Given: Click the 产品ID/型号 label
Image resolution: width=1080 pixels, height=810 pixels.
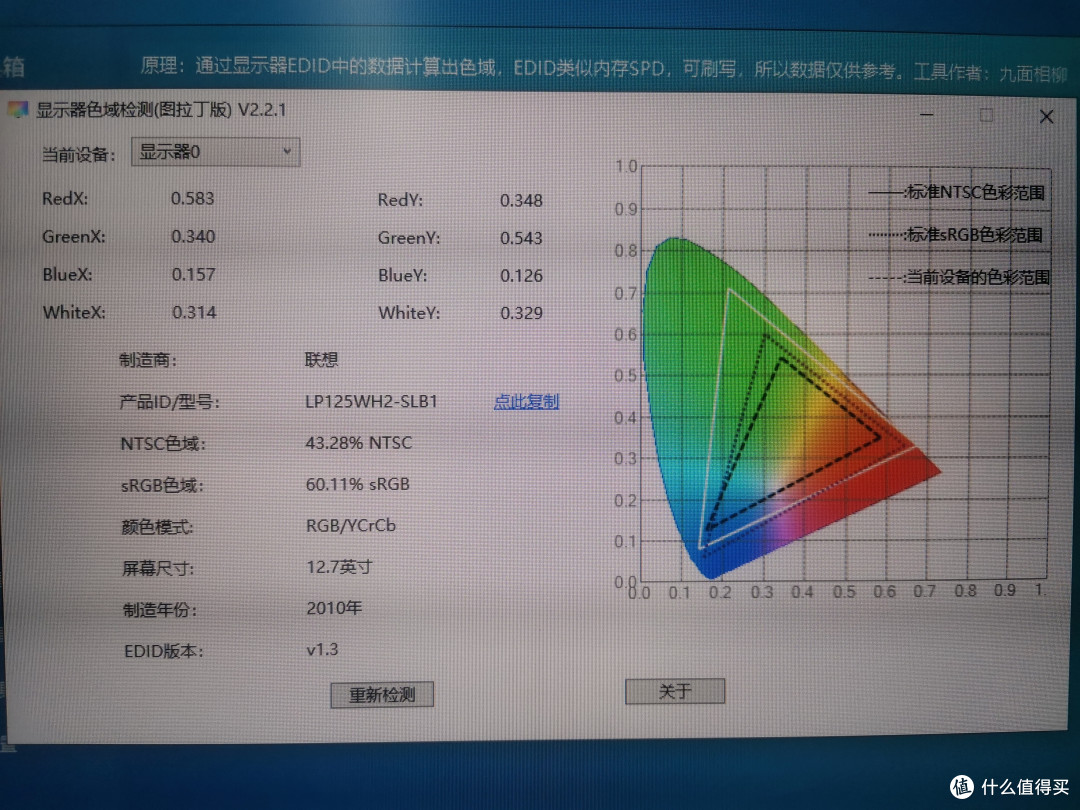Looking at the screenshot, I should point(169,402).
